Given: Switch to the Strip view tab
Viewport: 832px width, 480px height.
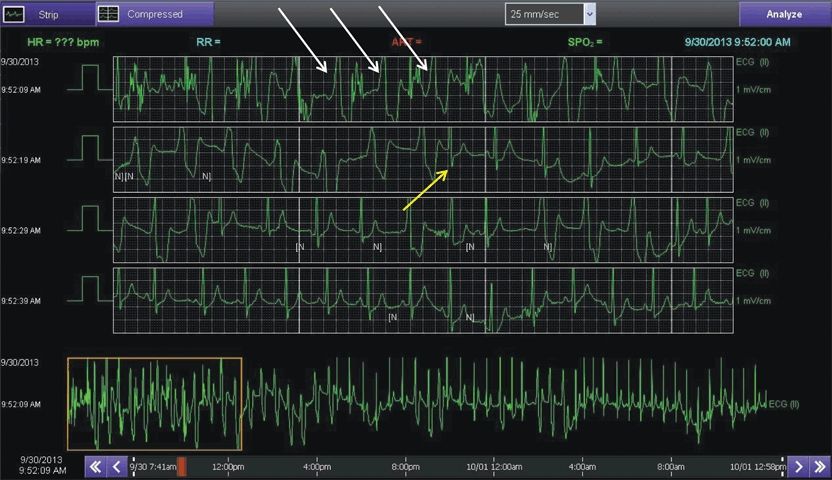Looking at the screenshot, I should pos(46,15).
